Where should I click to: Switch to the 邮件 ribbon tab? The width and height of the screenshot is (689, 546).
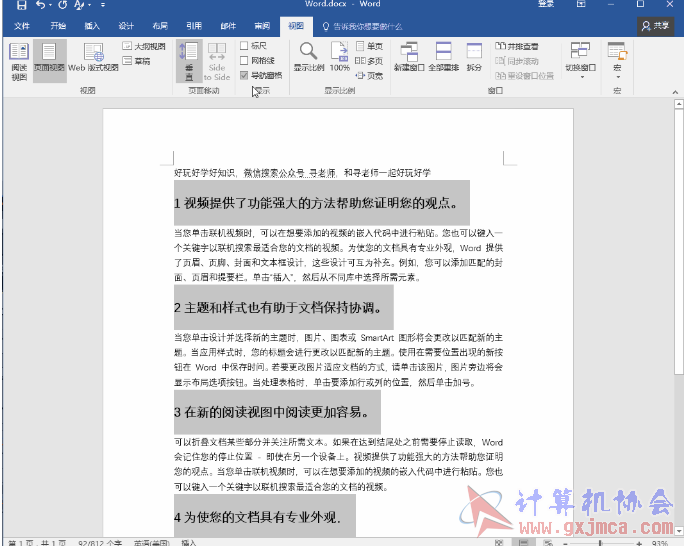click(228, 26)
